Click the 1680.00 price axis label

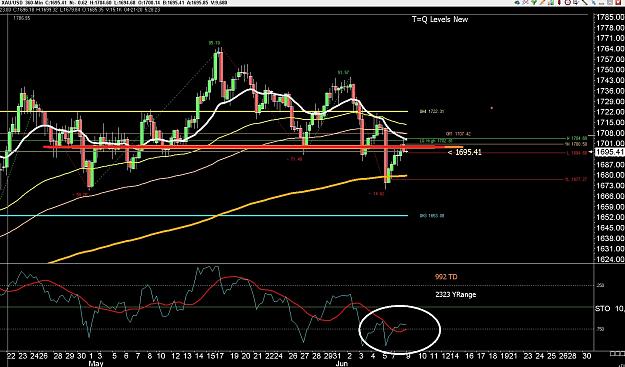(609, 175)
